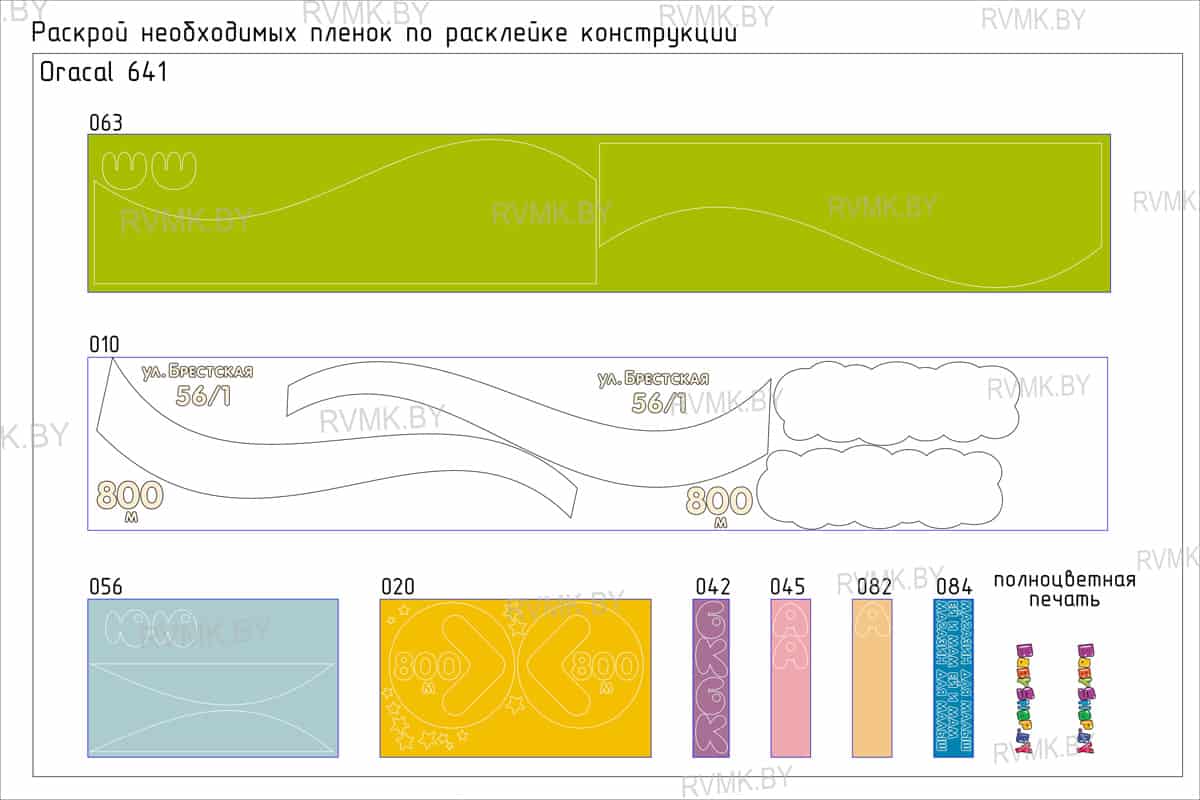Click the '082' film code label
Image resolution: width=1200 pixels, height=800 pixels.
[x=873, y=587]
